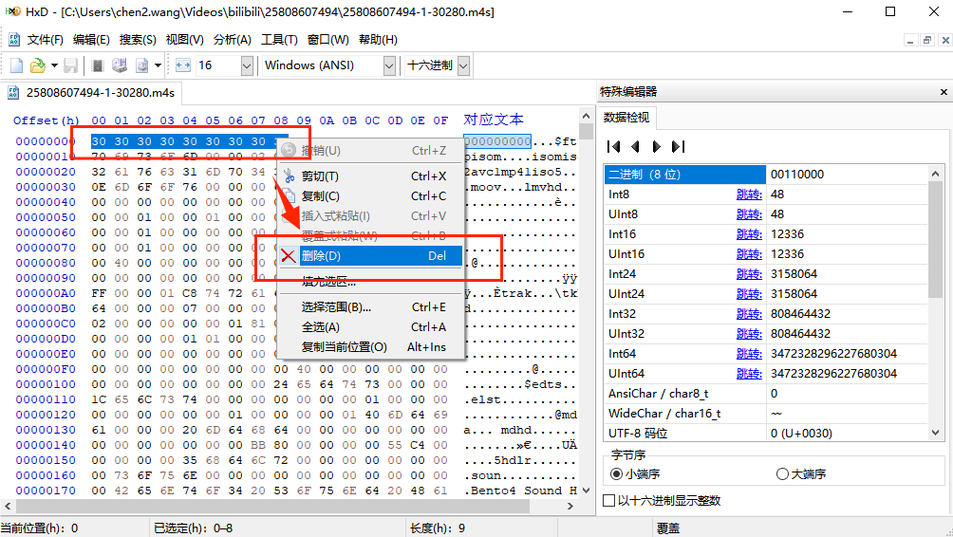
Task: Open the 分析(A) menu
Action: tap(232, 39)
